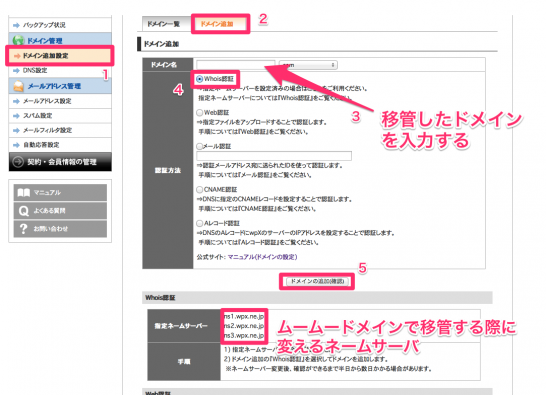Open the マニュアル button
Screen dimensions: 546x395
click(60, 192)
